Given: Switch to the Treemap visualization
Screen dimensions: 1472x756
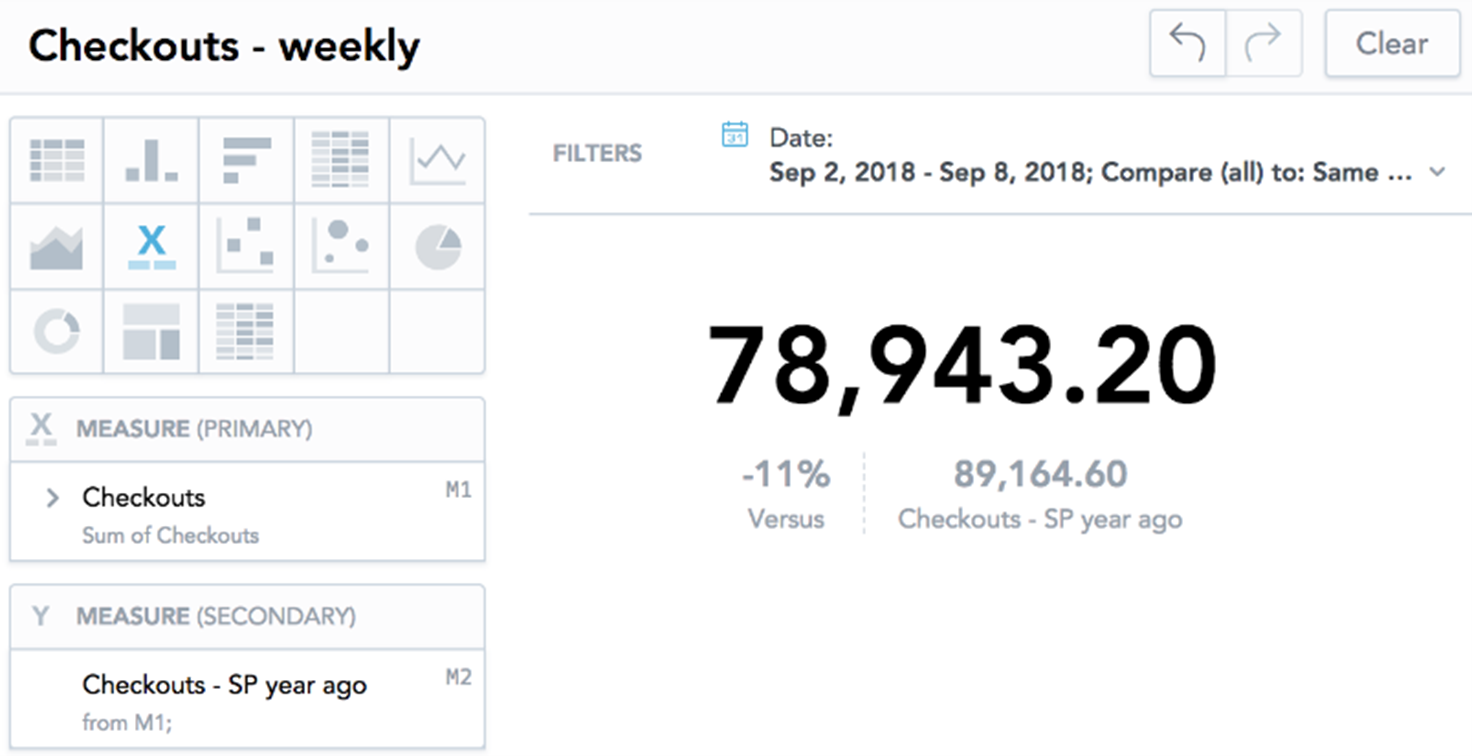Looking at the screenshot, I should [151, 332].
